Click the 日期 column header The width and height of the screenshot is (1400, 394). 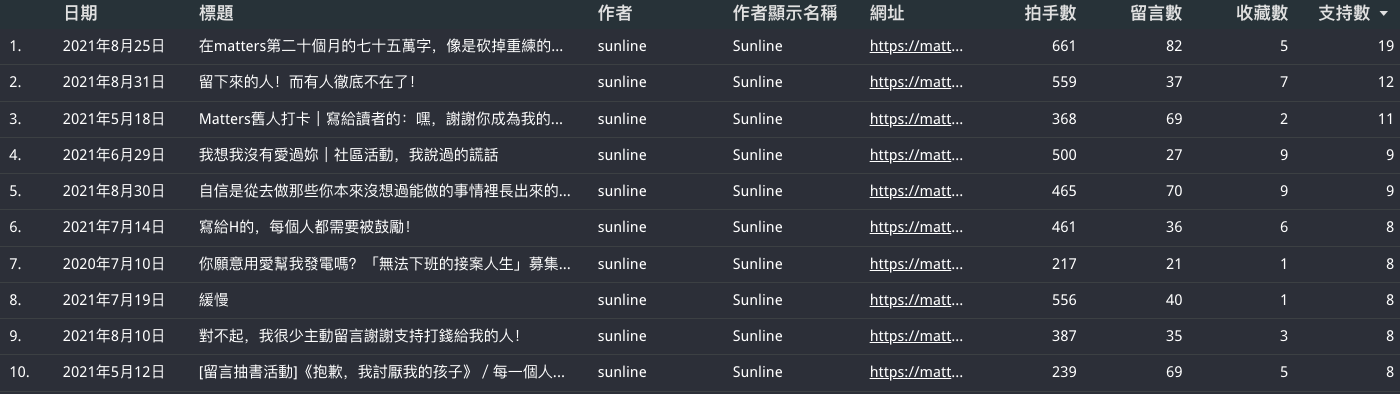[x=80, y=13]
